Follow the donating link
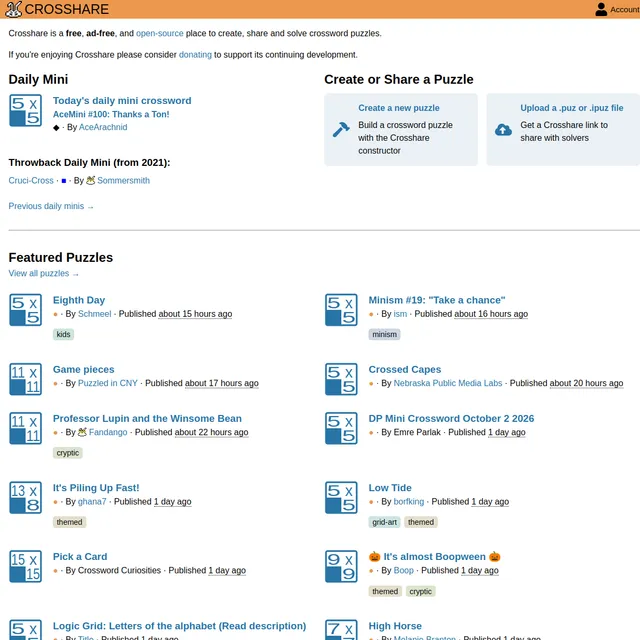The height and width of the screenshot is (640, 640). 195,55
